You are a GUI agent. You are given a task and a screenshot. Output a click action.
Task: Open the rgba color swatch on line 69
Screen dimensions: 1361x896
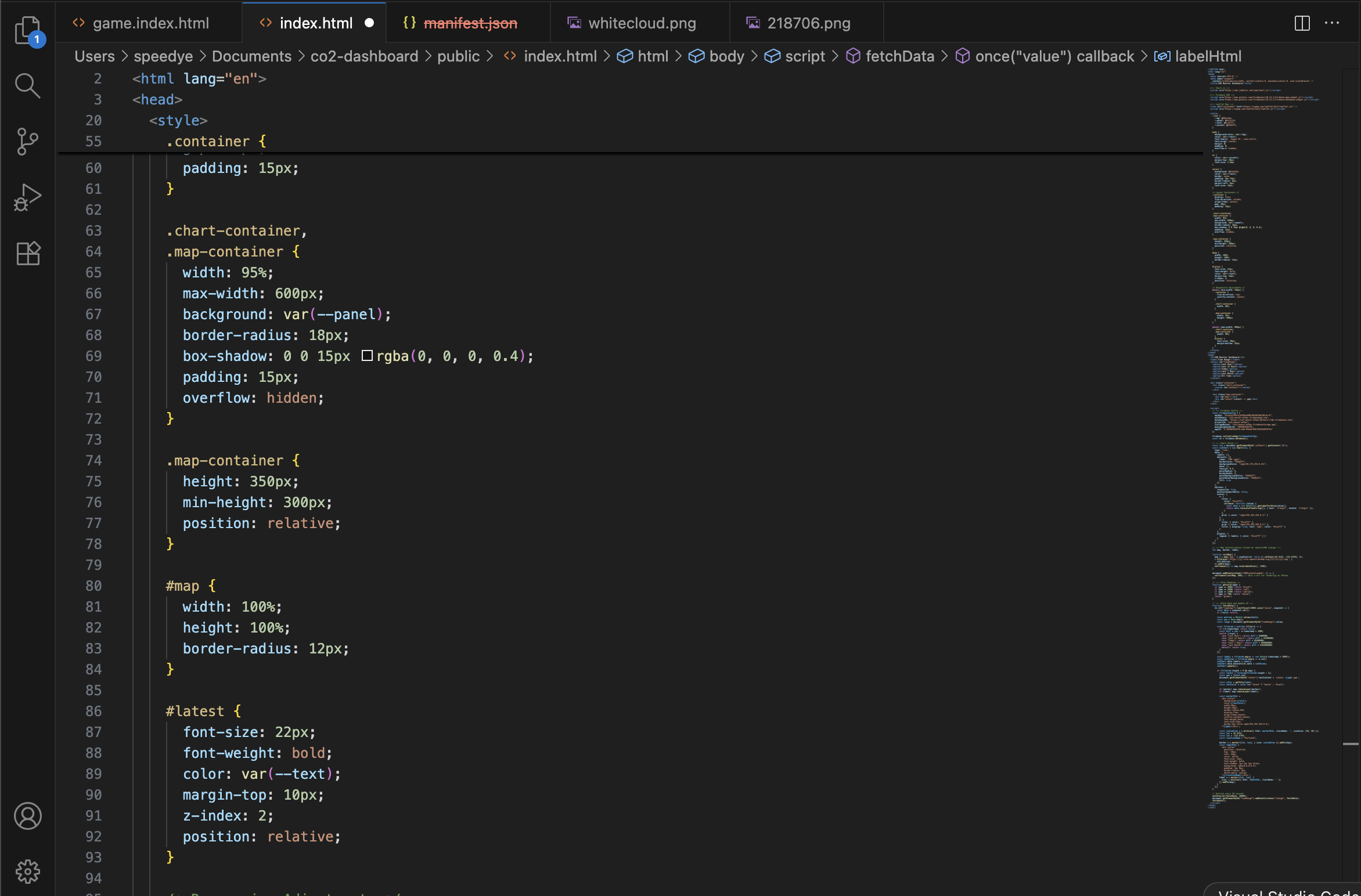[x=367, y=356]
